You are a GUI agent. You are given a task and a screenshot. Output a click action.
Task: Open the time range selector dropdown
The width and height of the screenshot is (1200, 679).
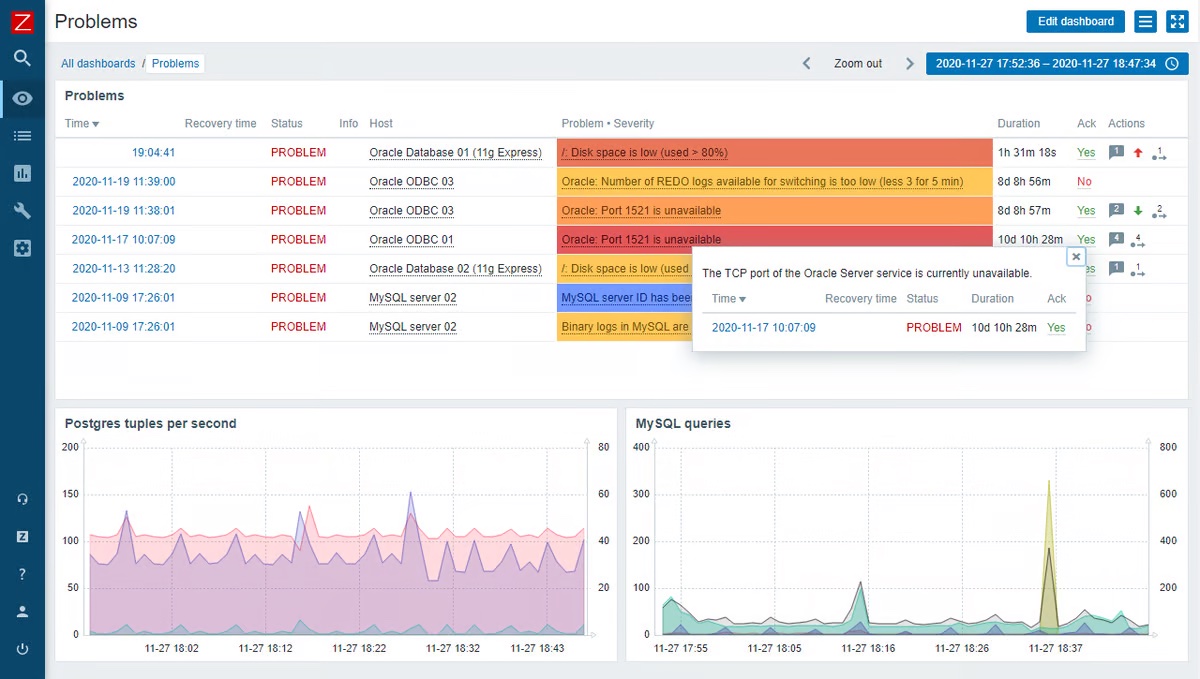1045,62
